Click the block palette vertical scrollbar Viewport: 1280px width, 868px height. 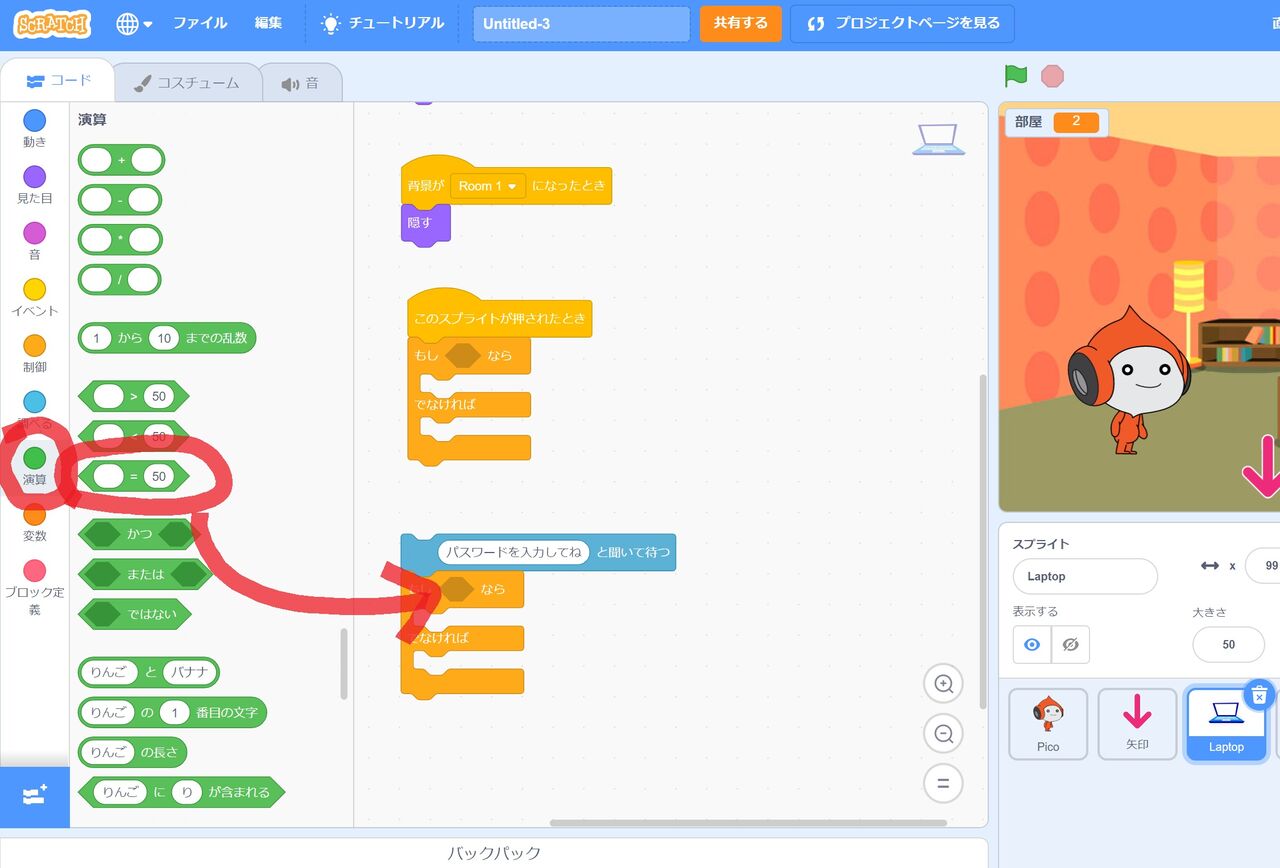point(344,664)
